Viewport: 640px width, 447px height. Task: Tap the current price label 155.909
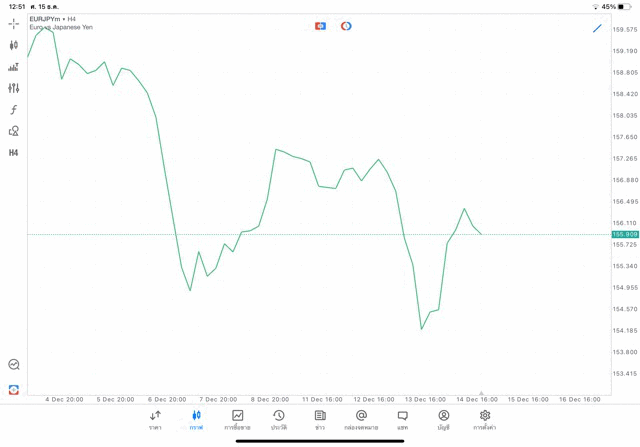coord(625,234)
